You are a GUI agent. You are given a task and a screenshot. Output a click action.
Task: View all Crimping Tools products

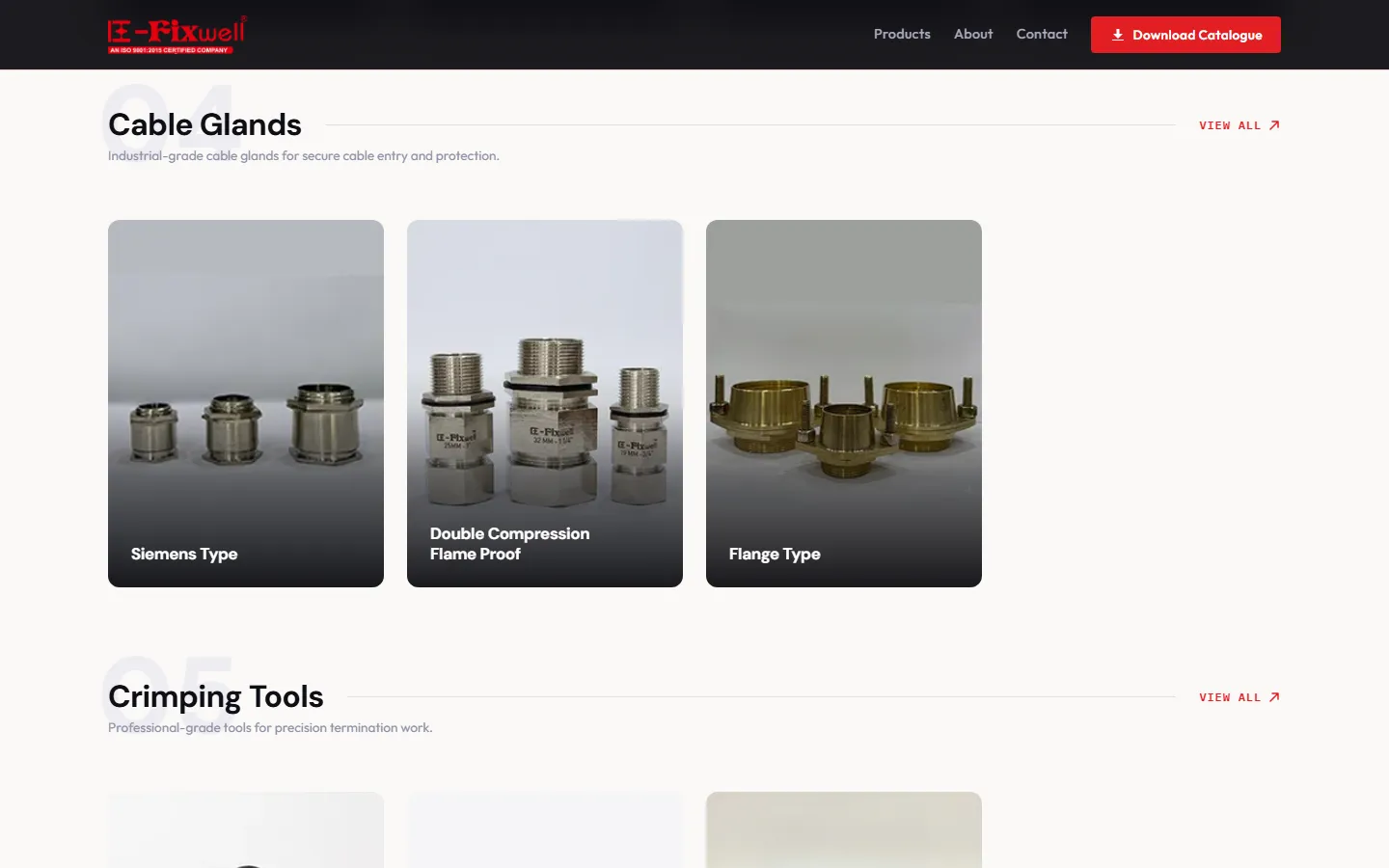(1239, 697)
